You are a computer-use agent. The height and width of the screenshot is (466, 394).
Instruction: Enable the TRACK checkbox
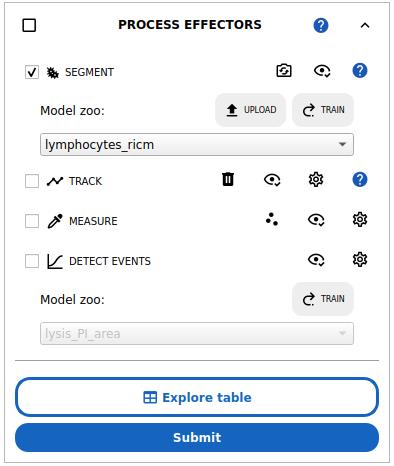32,181
